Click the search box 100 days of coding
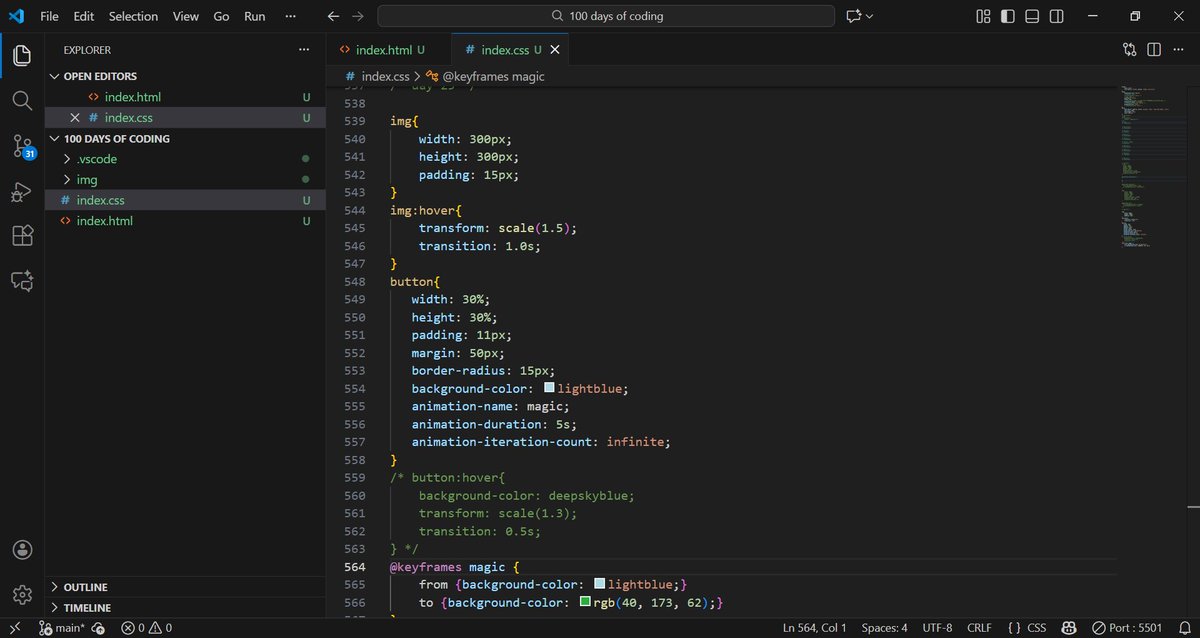Image resolution: width=1200 pixels, height=638 pixels. tap(606, 16)
